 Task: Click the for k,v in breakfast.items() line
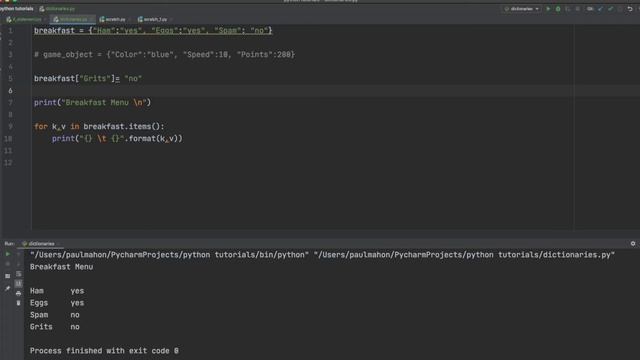point(99,127)
